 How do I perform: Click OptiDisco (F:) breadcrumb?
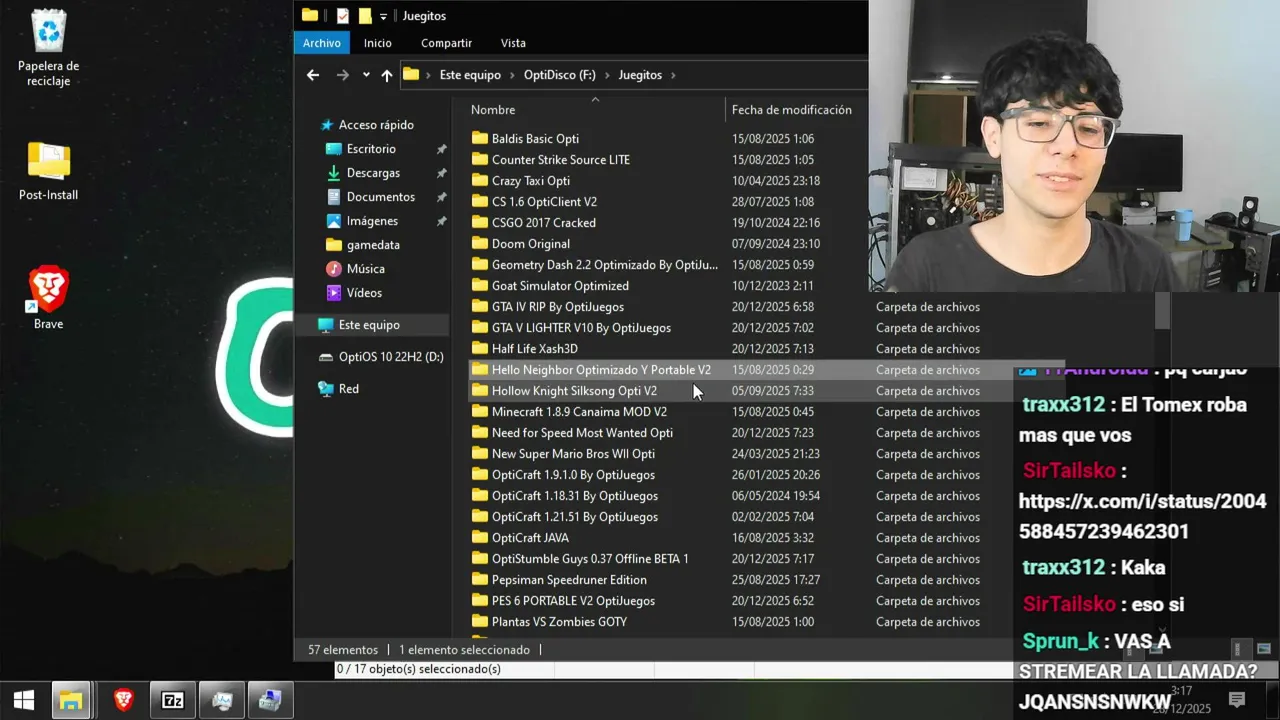tap(559, 75)
